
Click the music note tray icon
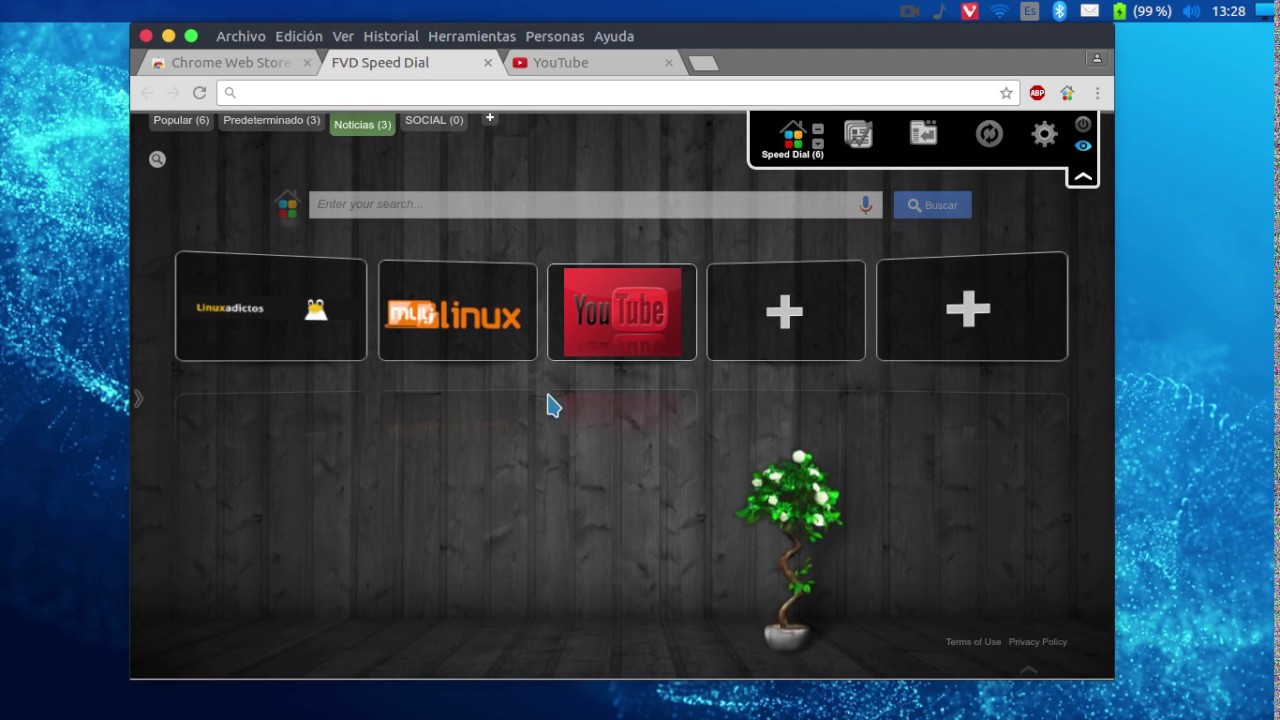tap(939, 11)
